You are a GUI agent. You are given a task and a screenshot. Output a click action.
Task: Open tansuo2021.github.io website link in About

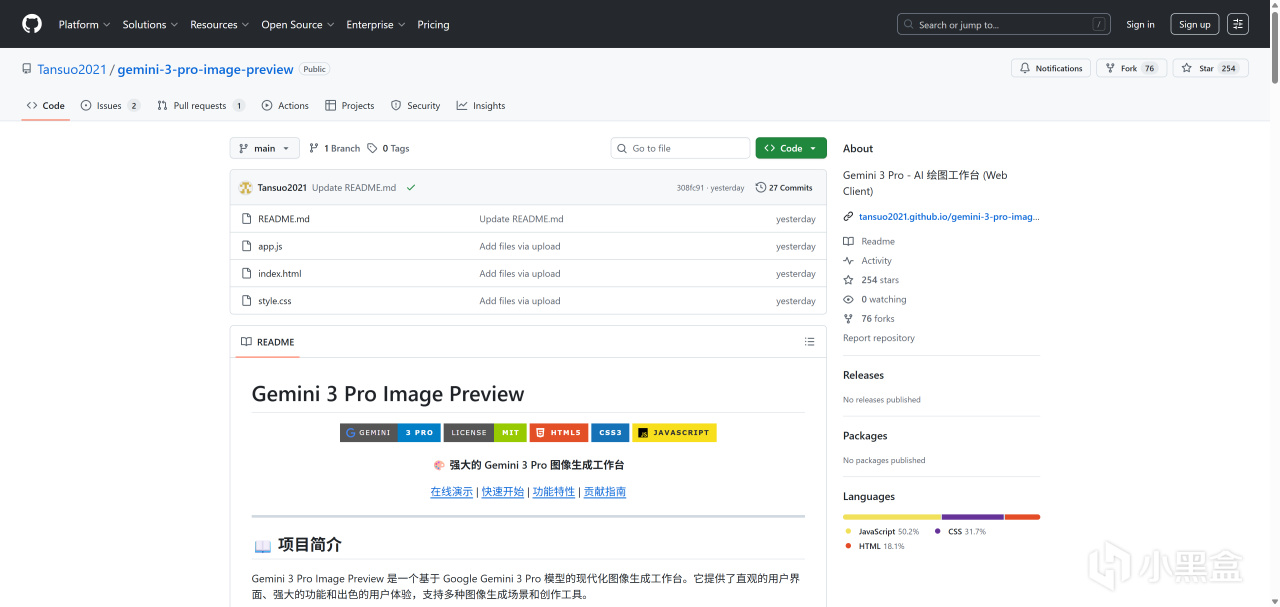pos(949,216)
